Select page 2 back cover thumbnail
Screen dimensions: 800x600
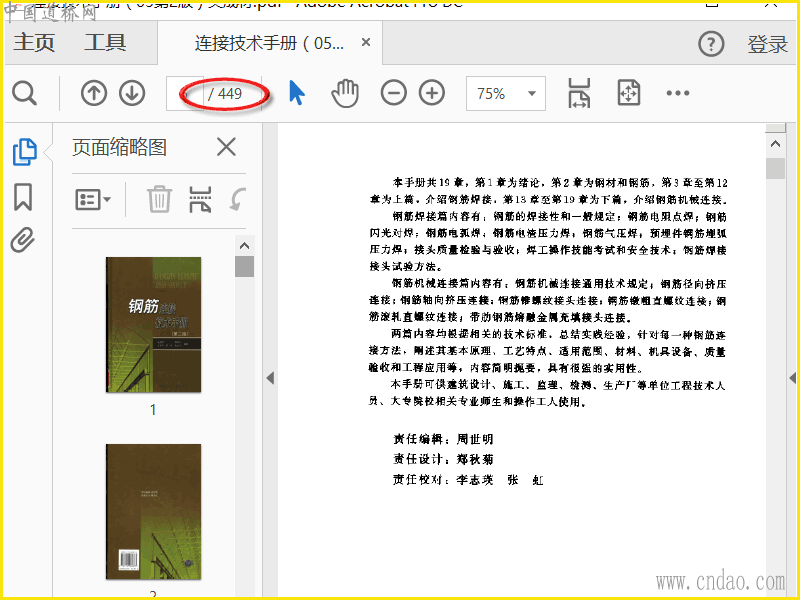coord(154,512)
